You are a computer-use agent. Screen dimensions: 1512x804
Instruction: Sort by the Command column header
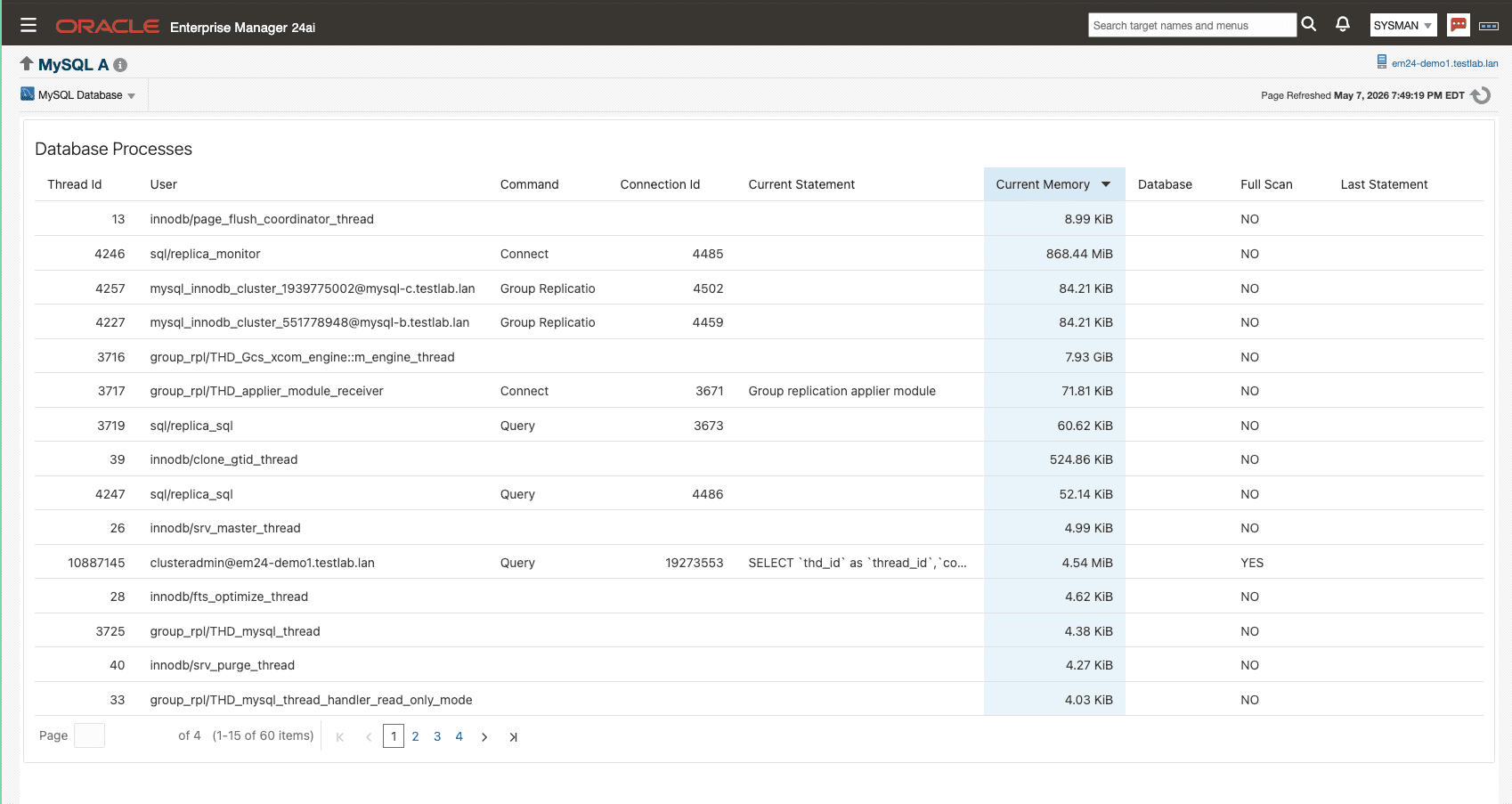(530, 184)
